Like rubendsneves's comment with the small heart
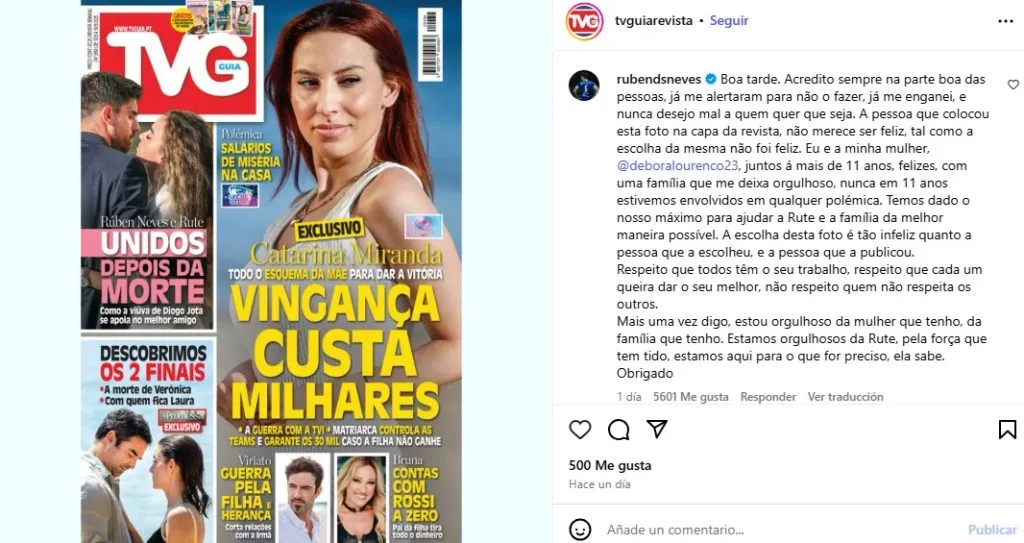This screenshot has width=1024, height=543. point(1013,84)
